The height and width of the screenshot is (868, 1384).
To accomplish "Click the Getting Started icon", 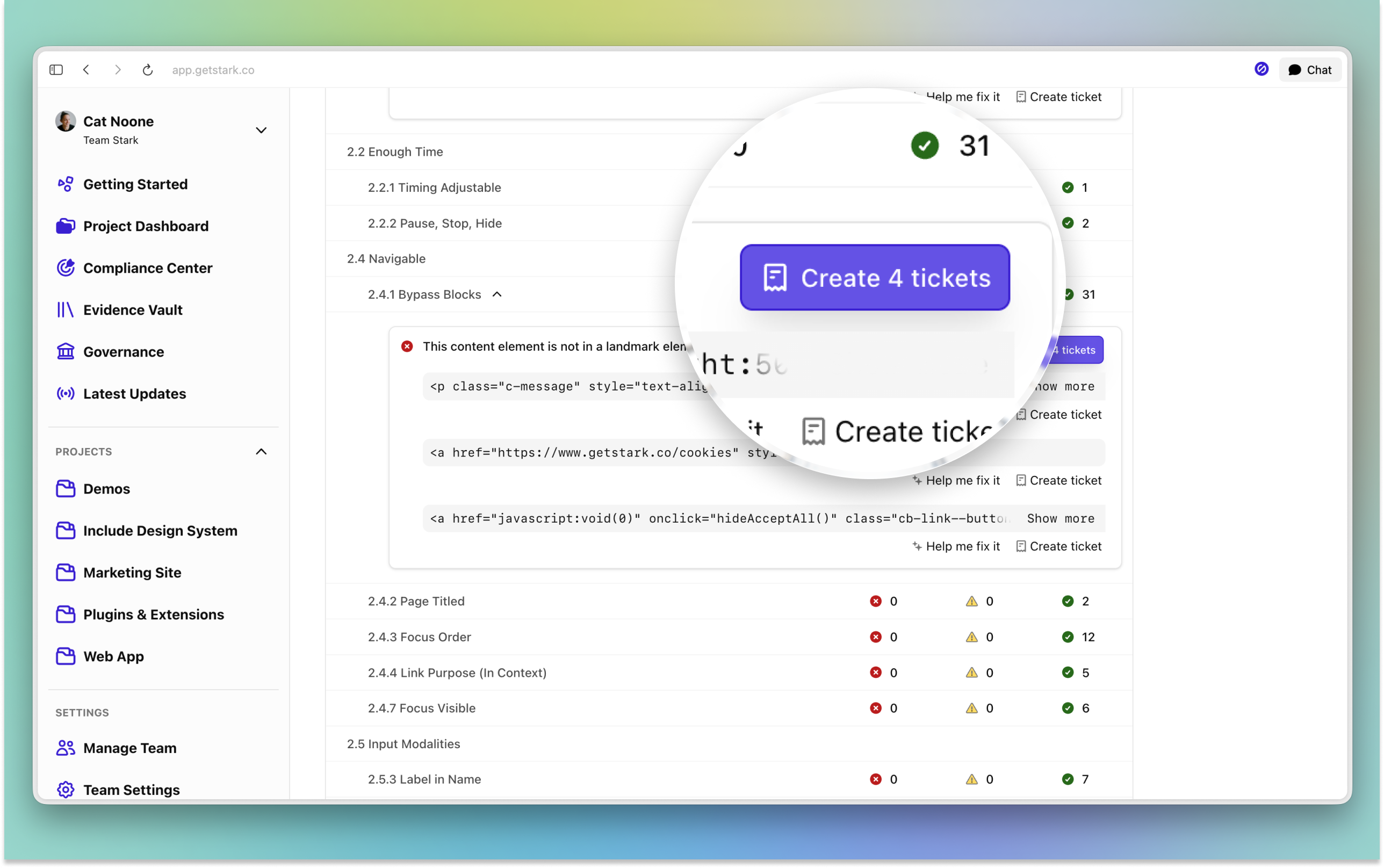I will click(x=66, y=184).
